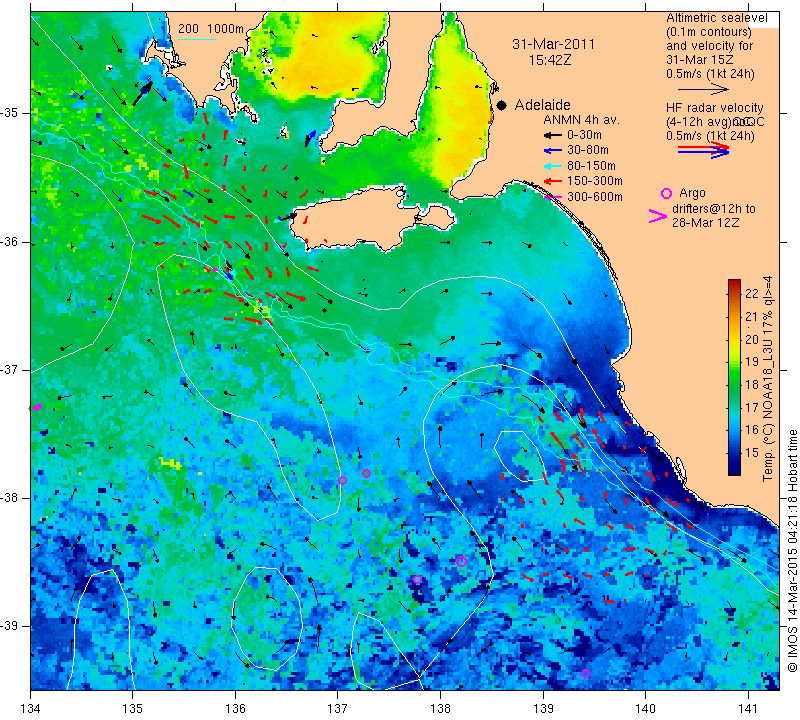800x720 pixels.
Task: Click the '300-600m' depth label
Action: (x=594, y=197)
